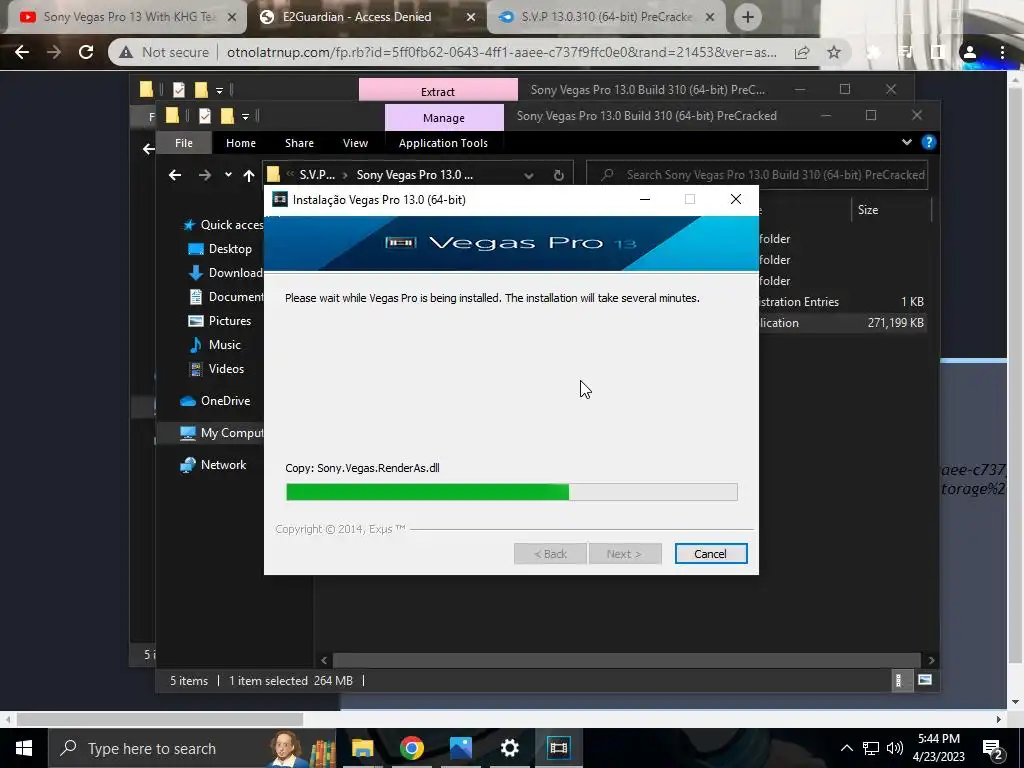1024x768 pixels.
Task: Open the quick access toolbar customize dropdown
Action: (245, 117)
